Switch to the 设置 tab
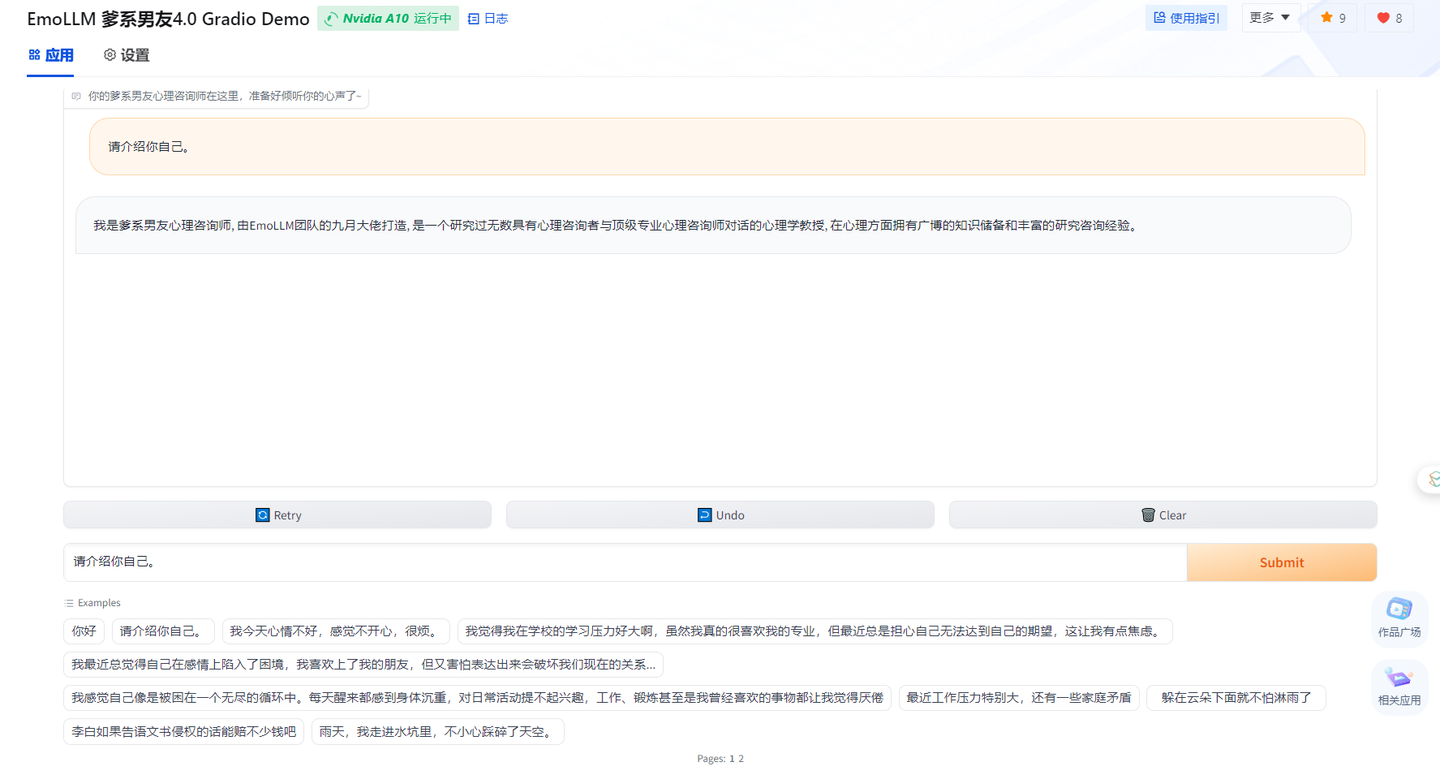Viewport: 1440px width, 775px height. click(x=126, y=55)
